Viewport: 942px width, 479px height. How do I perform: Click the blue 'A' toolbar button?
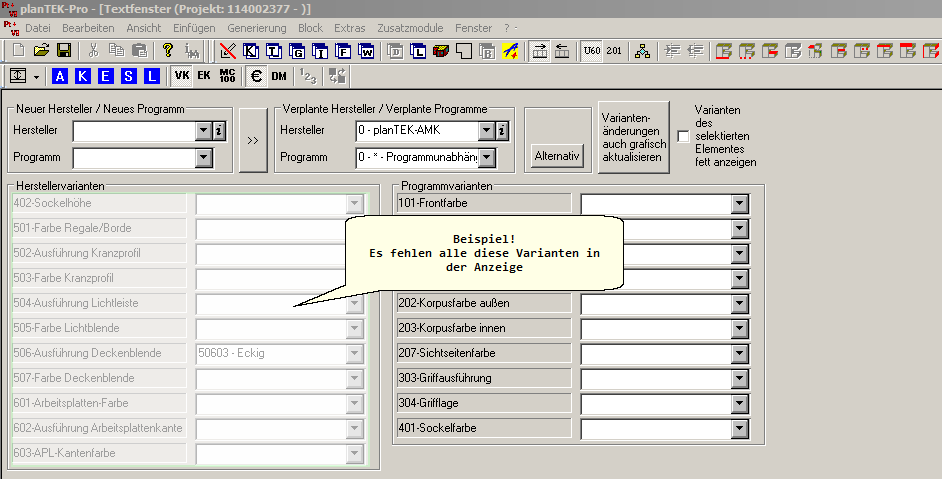tap(59, 76)
